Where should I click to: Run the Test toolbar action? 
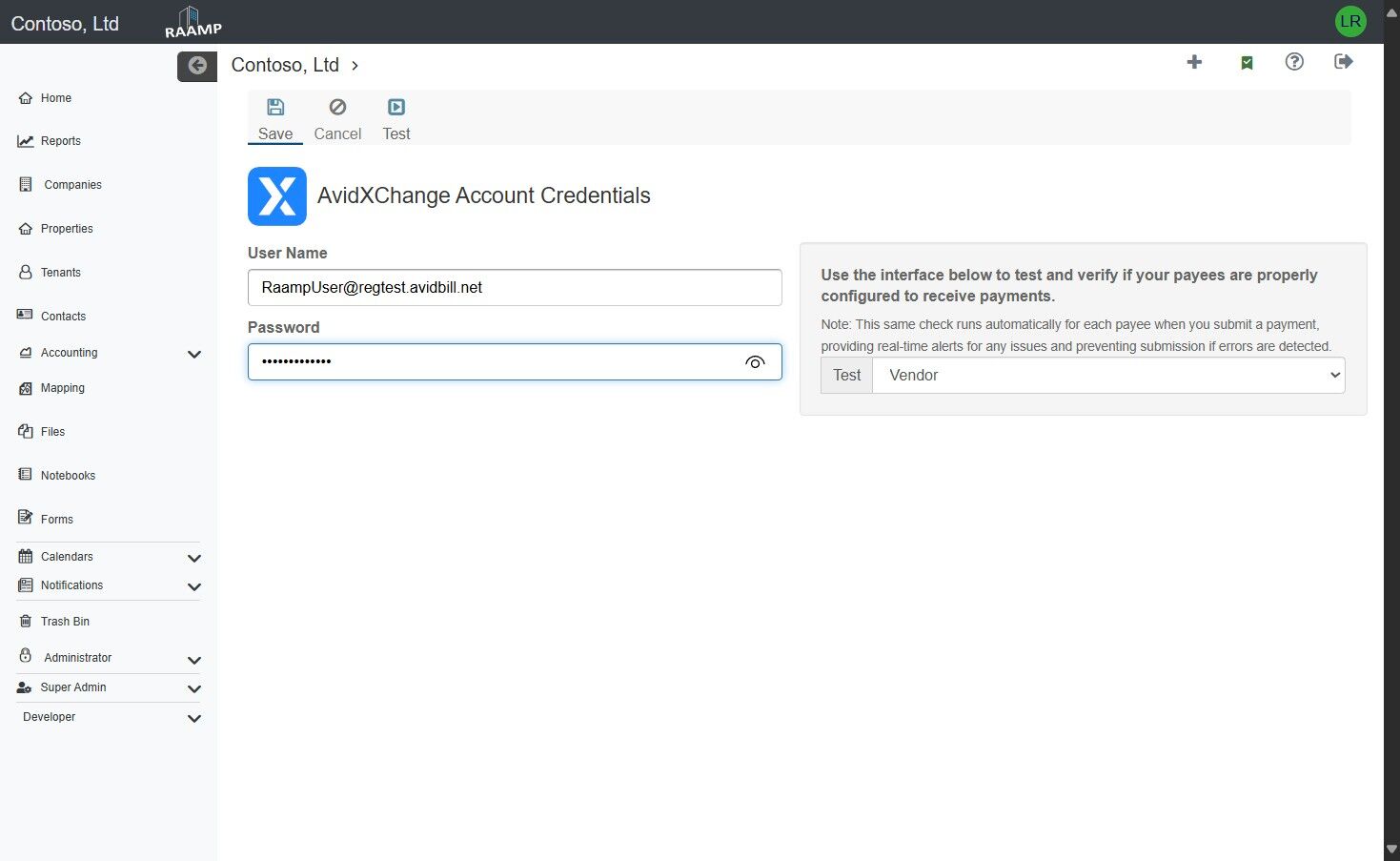click(396, 119)
